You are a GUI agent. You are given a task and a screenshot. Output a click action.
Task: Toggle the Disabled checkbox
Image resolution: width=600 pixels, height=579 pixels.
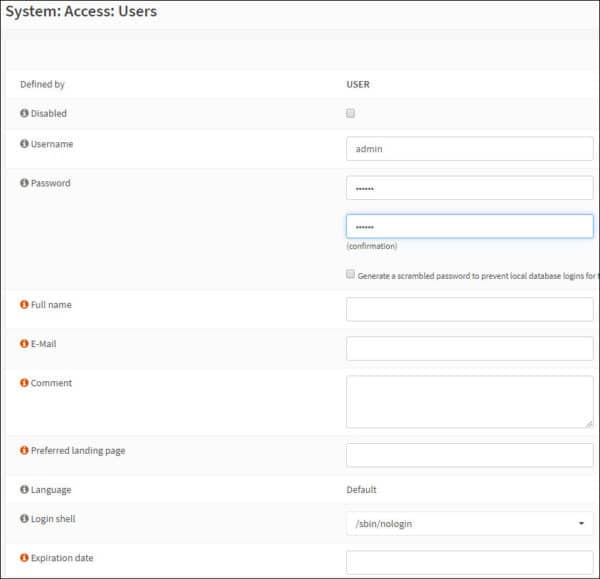pos(350,113)
